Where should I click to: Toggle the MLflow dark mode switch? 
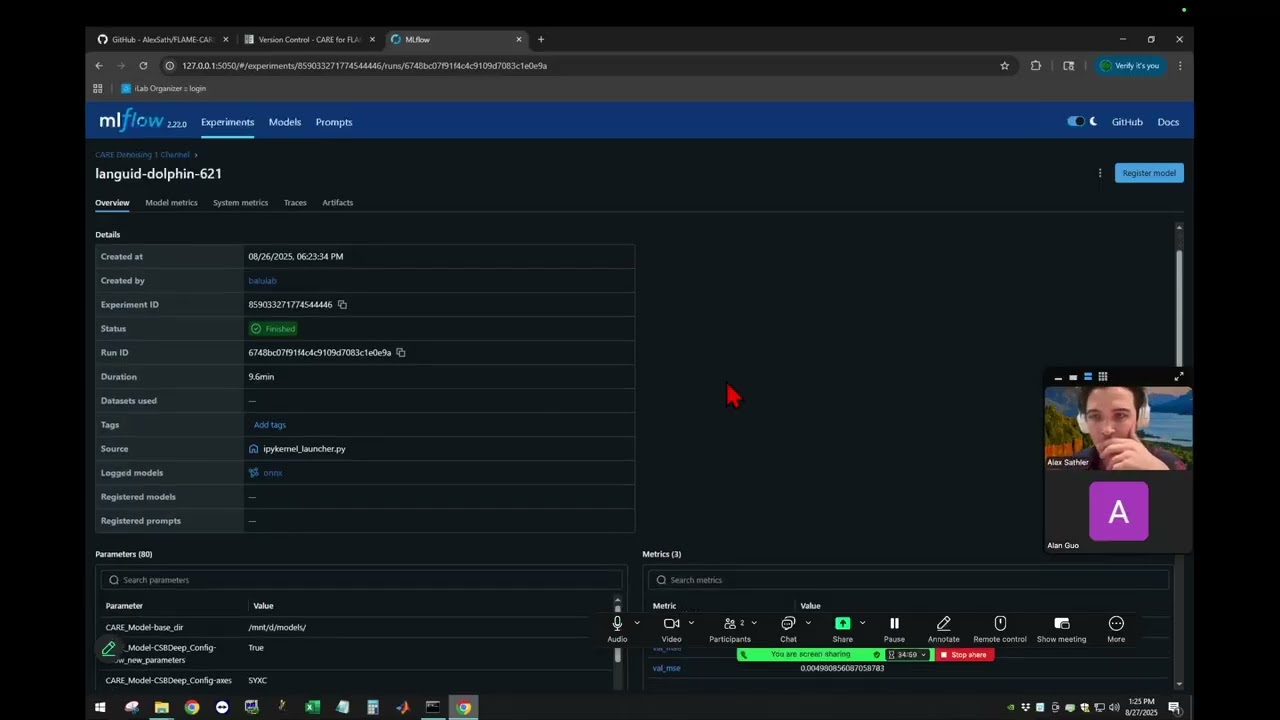1076,122
